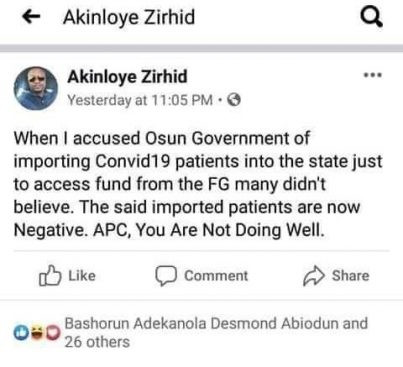Open Akinloye Zirhid's profile picture
This screenshot has height=367, width=403.
[x=35, y=88]
